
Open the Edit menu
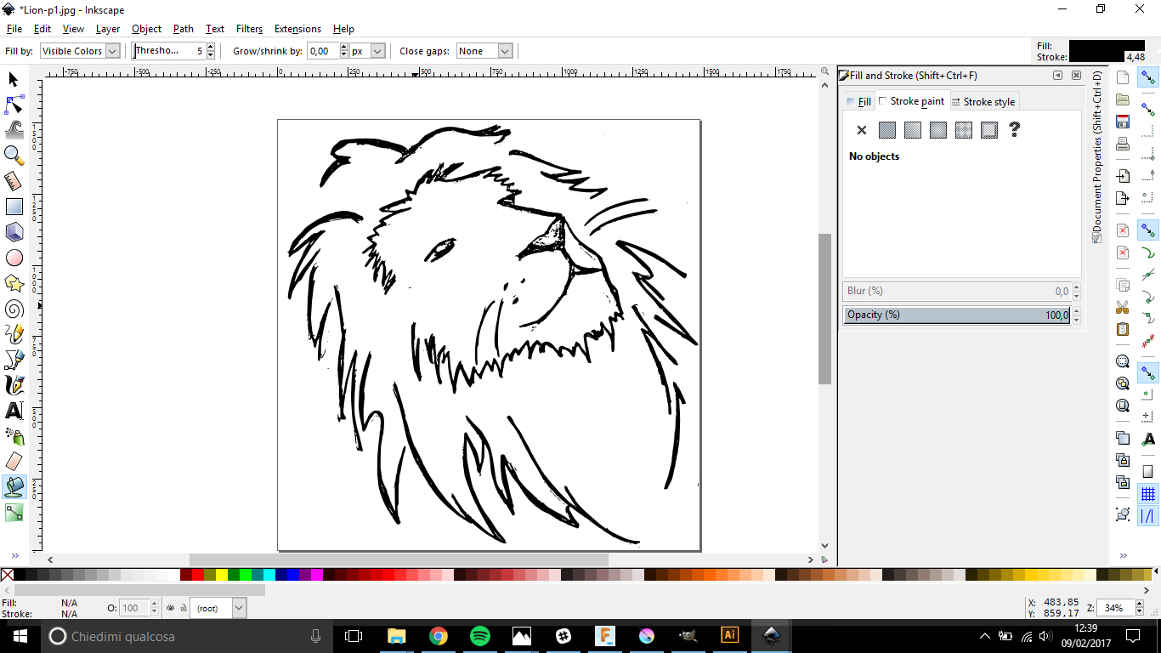coord(42,29)
